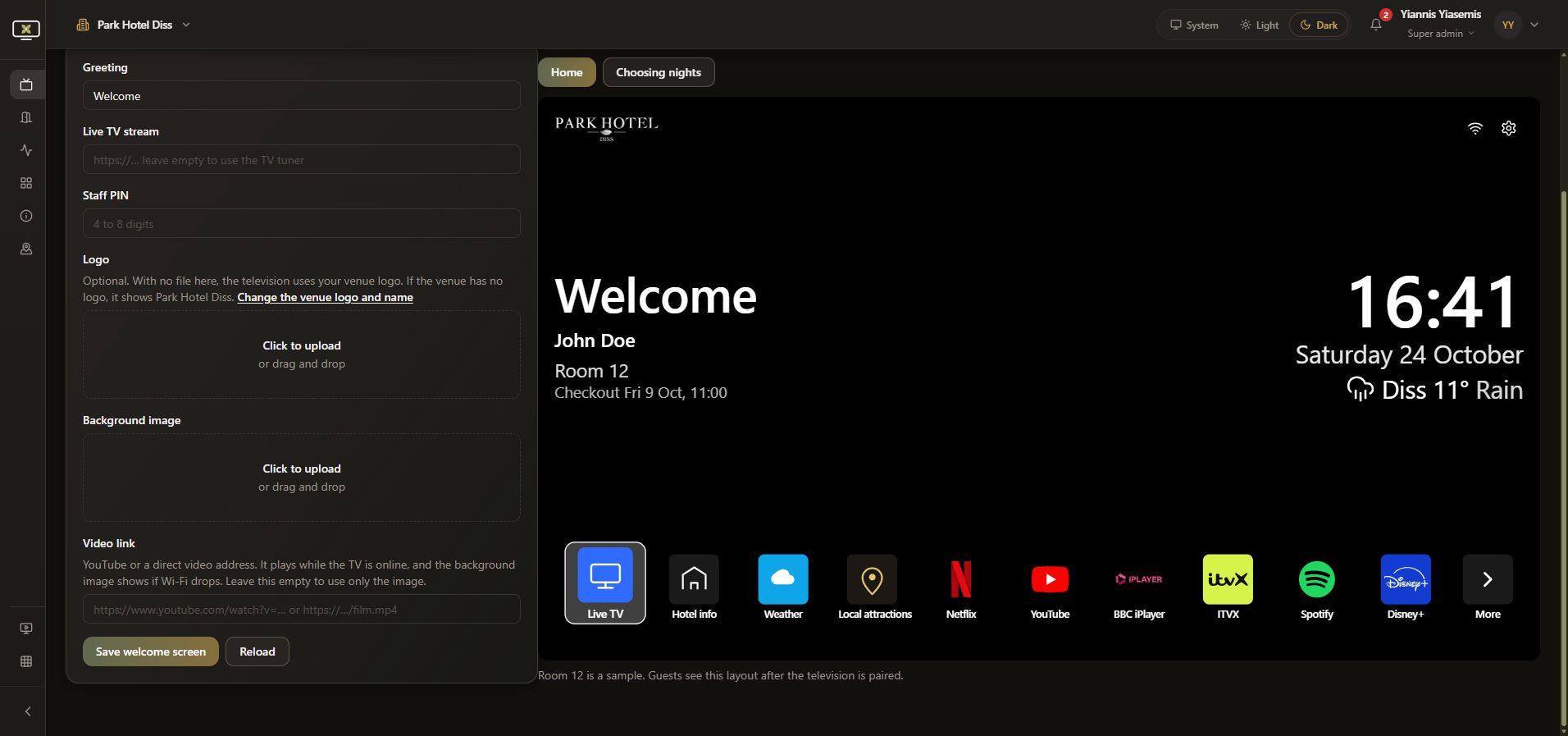Switch theme to Light

click(x=1260, y=25)
